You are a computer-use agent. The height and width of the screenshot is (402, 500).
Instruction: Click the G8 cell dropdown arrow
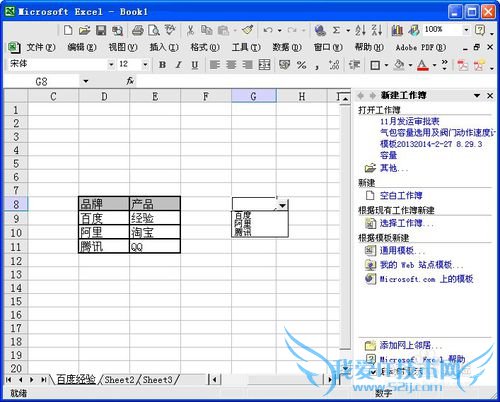click(x=282, y=205)
